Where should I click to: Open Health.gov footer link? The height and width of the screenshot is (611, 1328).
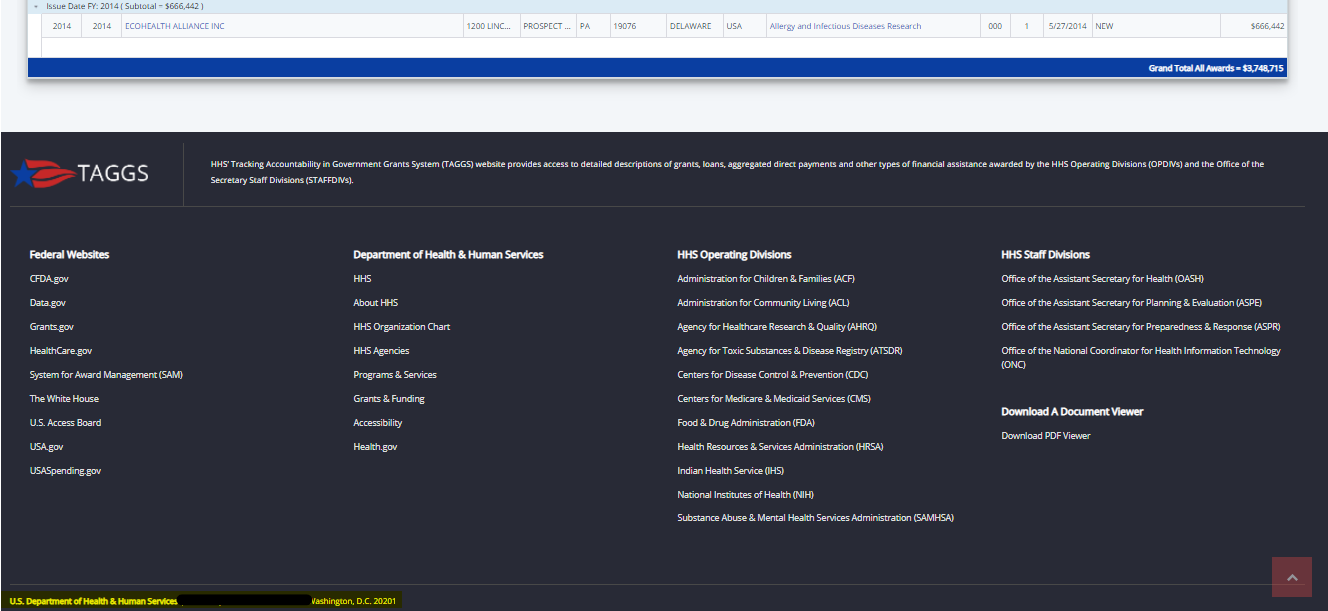coord(375,447)
